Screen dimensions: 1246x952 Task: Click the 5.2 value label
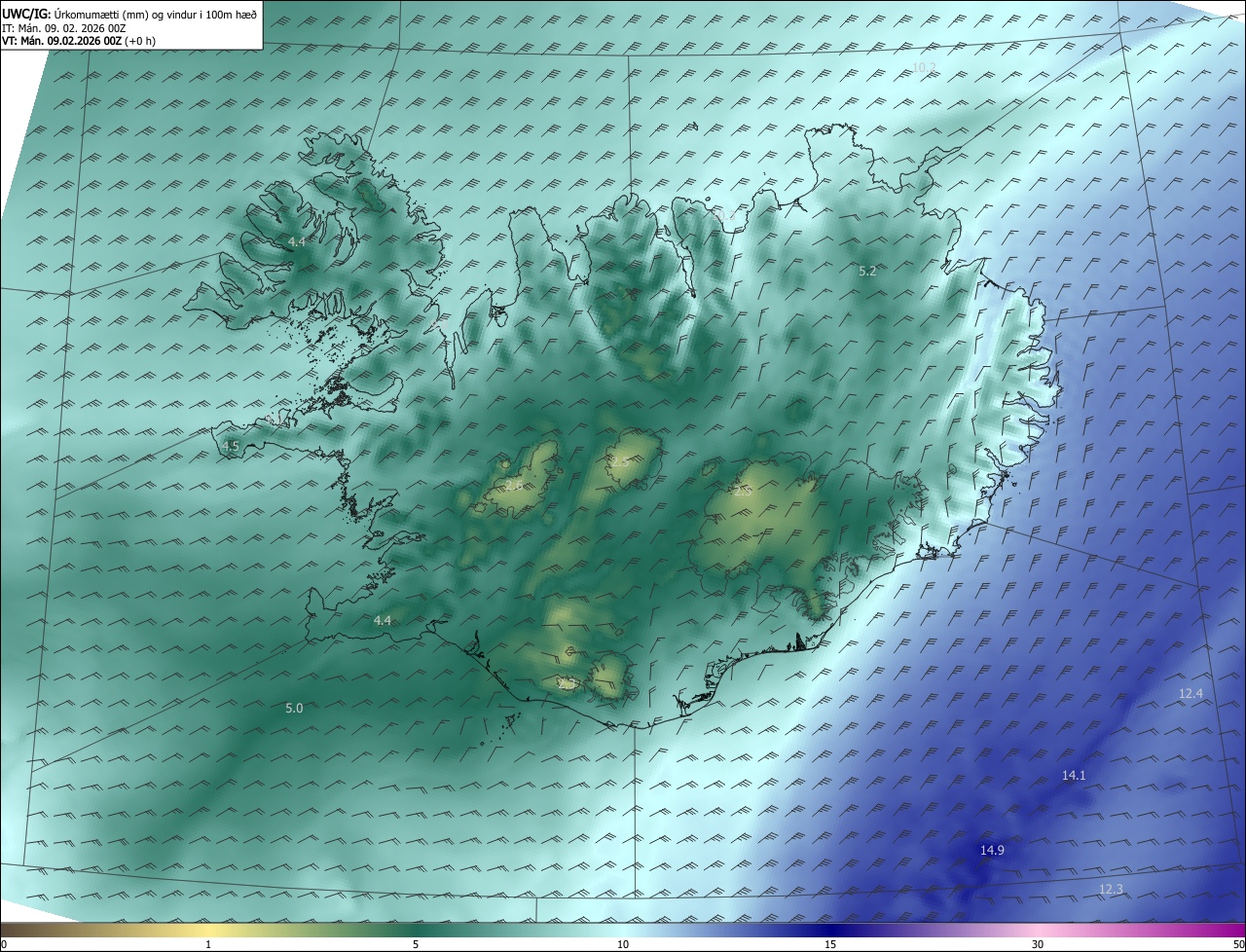[867, 272]
